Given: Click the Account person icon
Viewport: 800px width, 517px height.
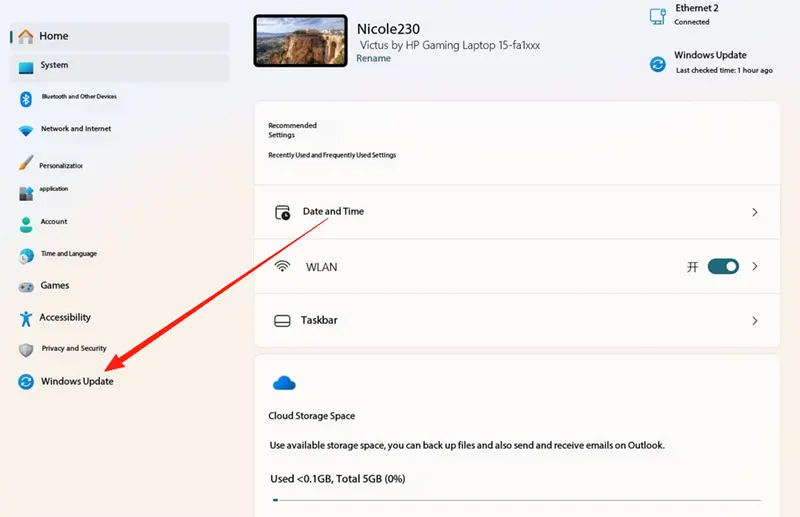Looking at the screenshot, I should click(x=26, y=225).
